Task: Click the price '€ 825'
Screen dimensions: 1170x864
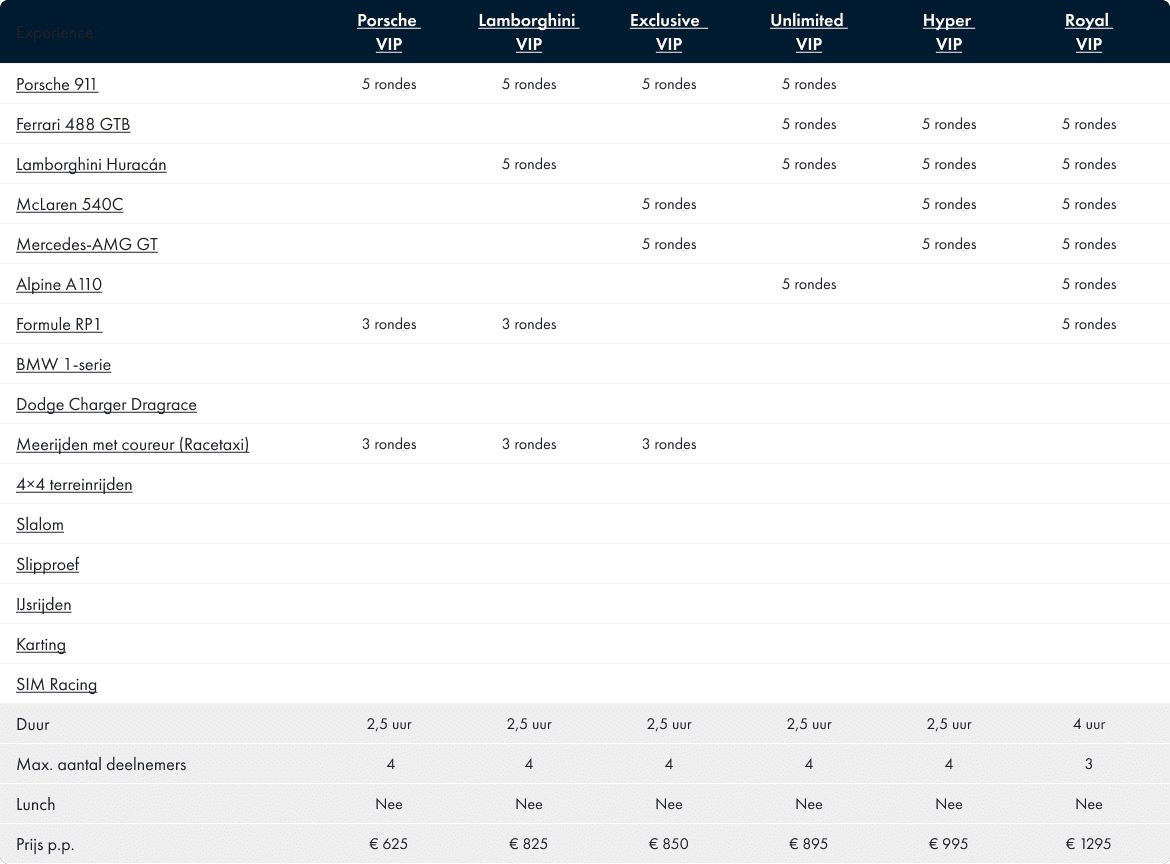Action: tap(528, 844)
